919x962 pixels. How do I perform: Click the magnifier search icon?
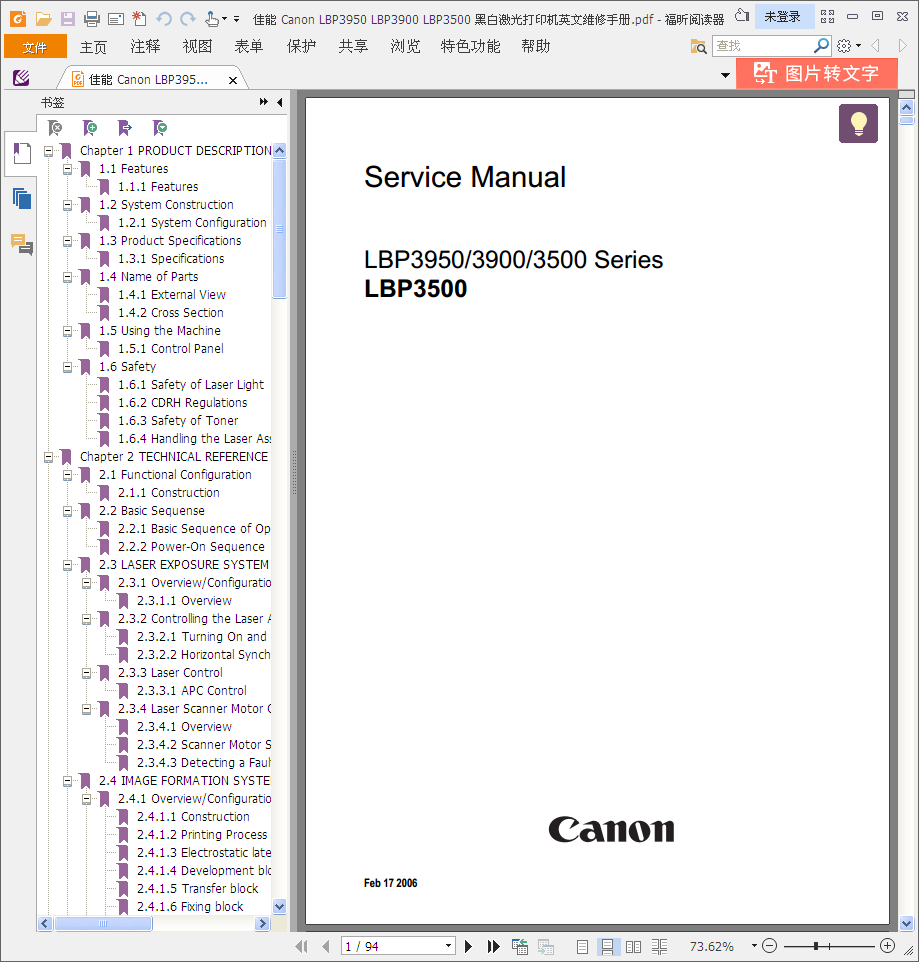[x=821, y=45]
